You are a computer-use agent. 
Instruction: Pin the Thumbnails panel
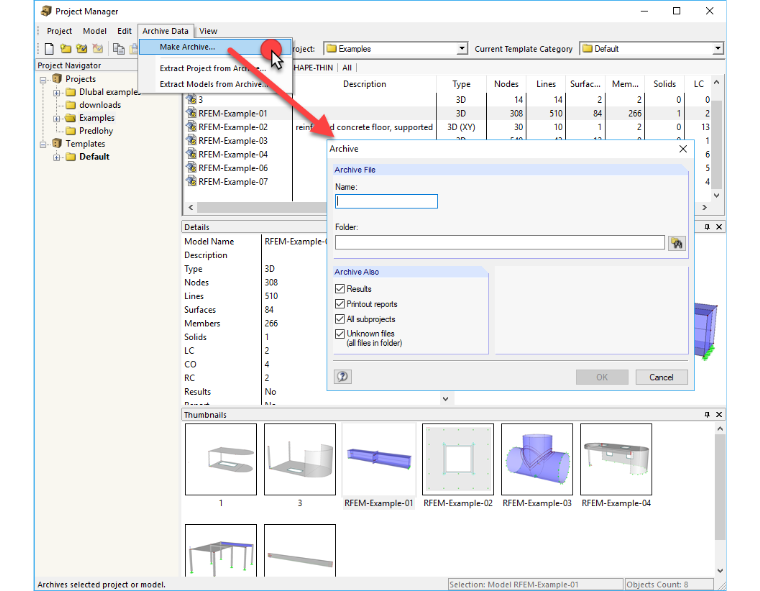[707, 415]
